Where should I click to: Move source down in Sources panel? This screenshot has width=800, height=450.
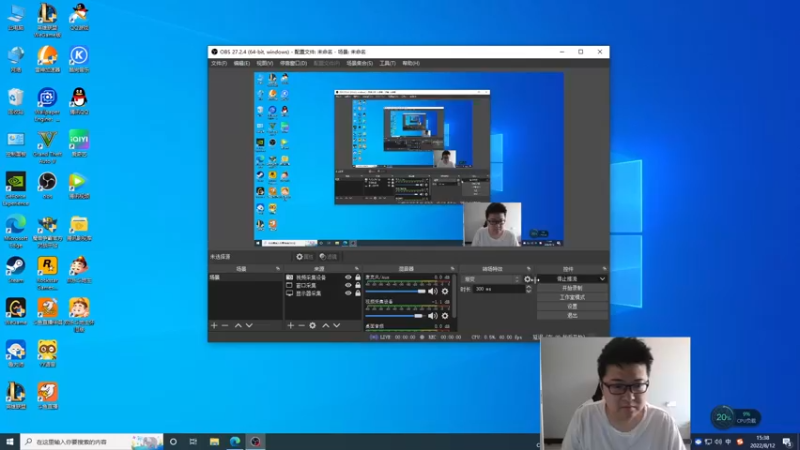coord(337,326)
